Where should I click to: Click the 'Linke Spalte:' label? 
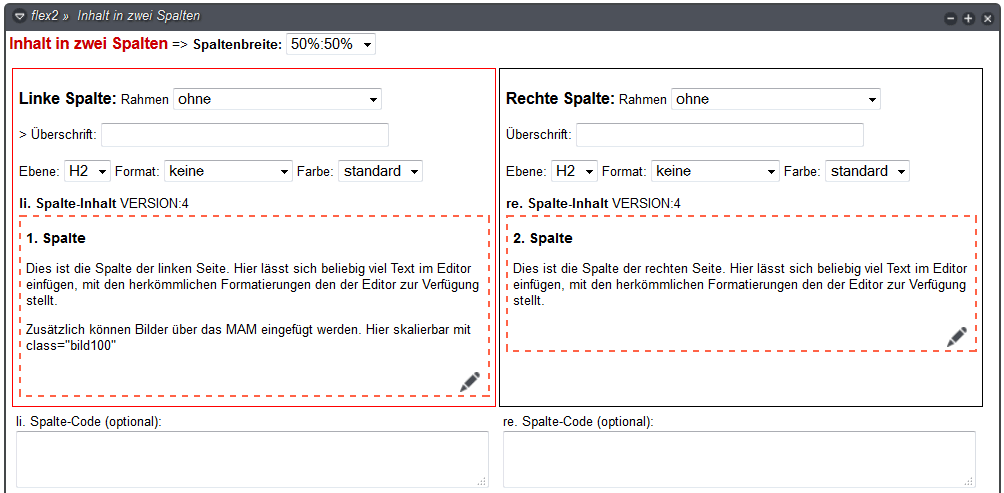(x=68, y=99)
